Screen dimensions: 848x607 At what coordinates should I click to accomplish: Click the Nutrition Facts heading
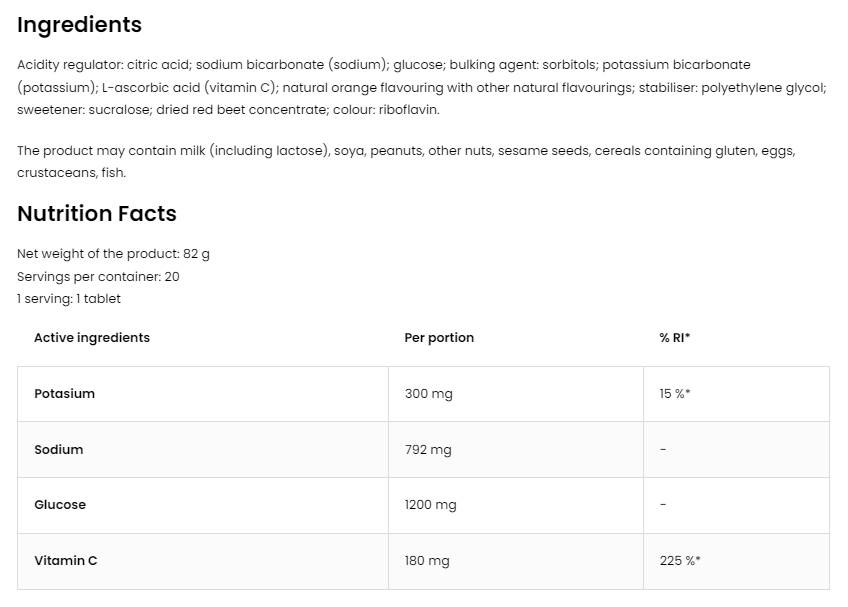click(97, 214)
